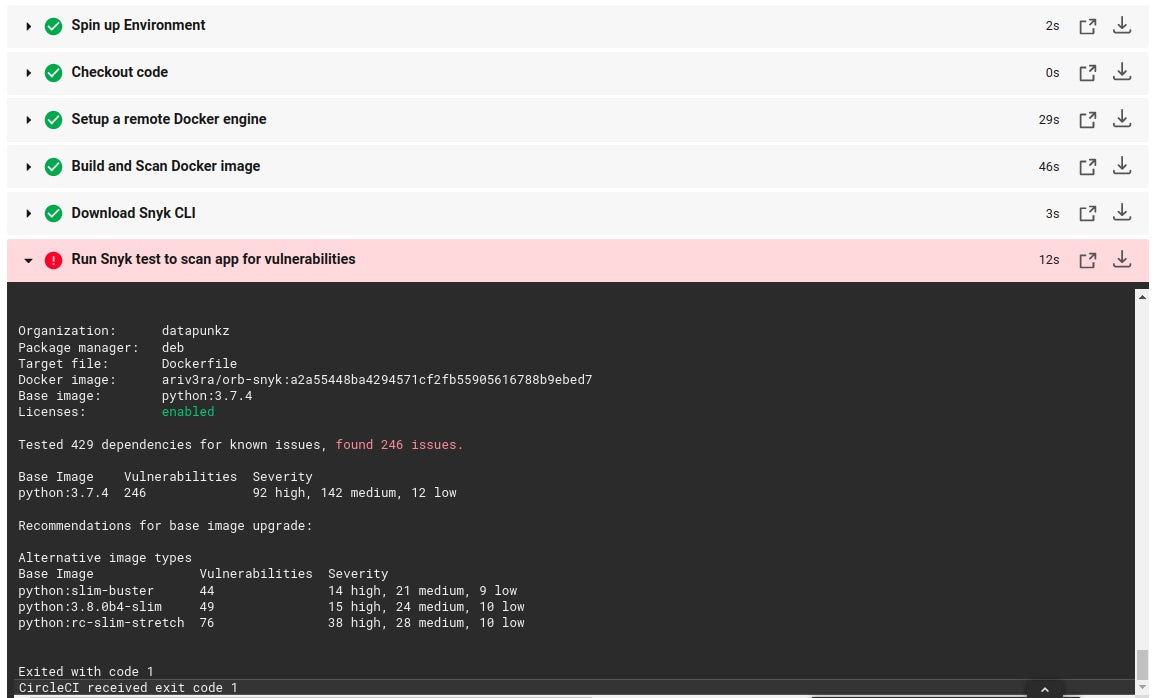Viewport: 1166px width, 698px height.
Task: Open the Snyk test step in new tab
Action: coord(1088,259)
